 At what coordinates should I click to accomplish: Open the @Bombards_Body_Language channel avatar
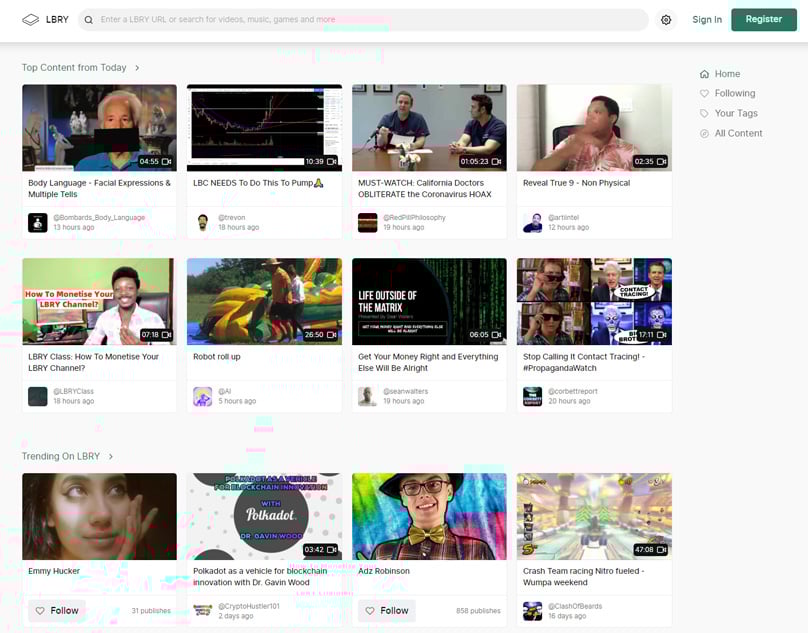click(x=38, y=223)
